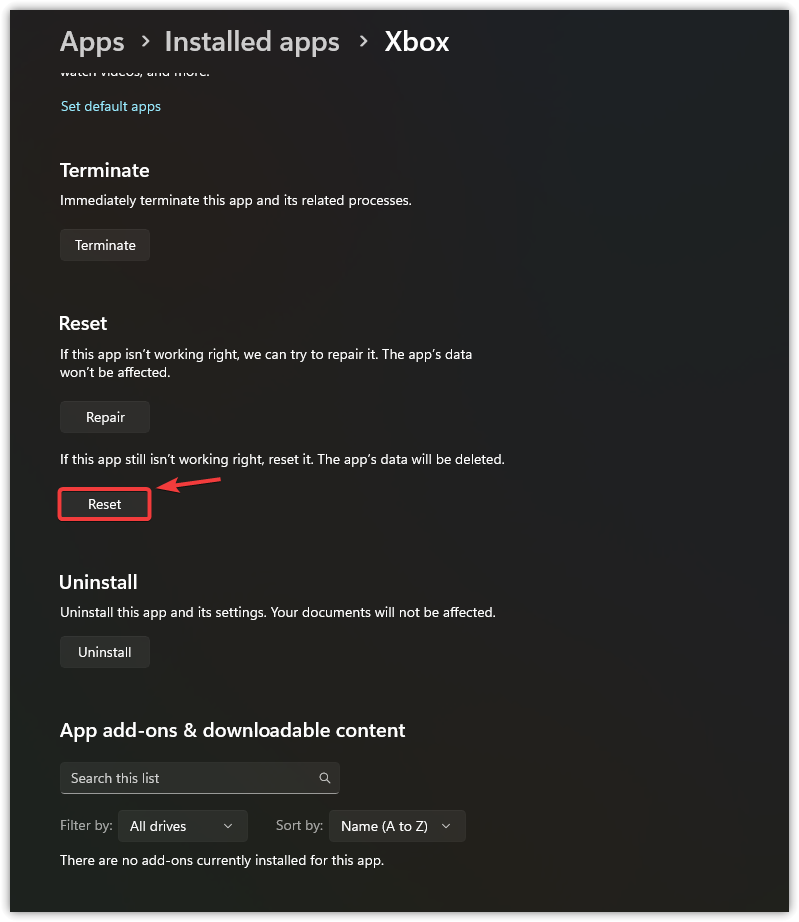Open the Filter by All drives dropdown
The image size is (799, 922).
coord(181,826)
